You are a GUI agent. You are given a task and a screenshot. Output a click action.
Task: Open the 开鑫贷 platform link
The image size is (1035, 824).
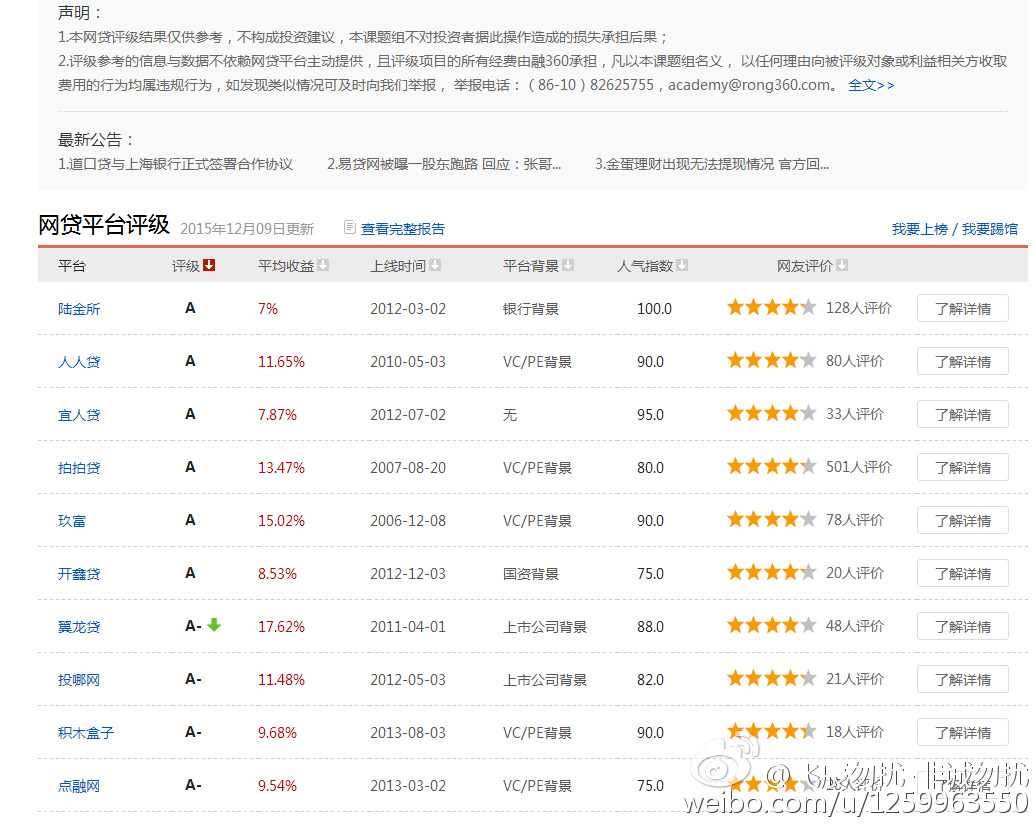[x=79, y=574]
